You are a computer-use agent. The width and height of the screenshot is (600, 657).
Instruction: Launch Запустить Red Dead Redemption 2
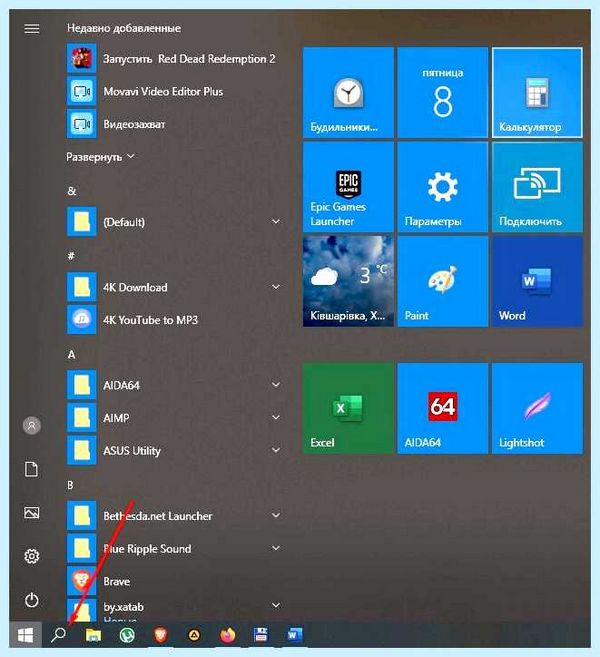tap(174, 58)
